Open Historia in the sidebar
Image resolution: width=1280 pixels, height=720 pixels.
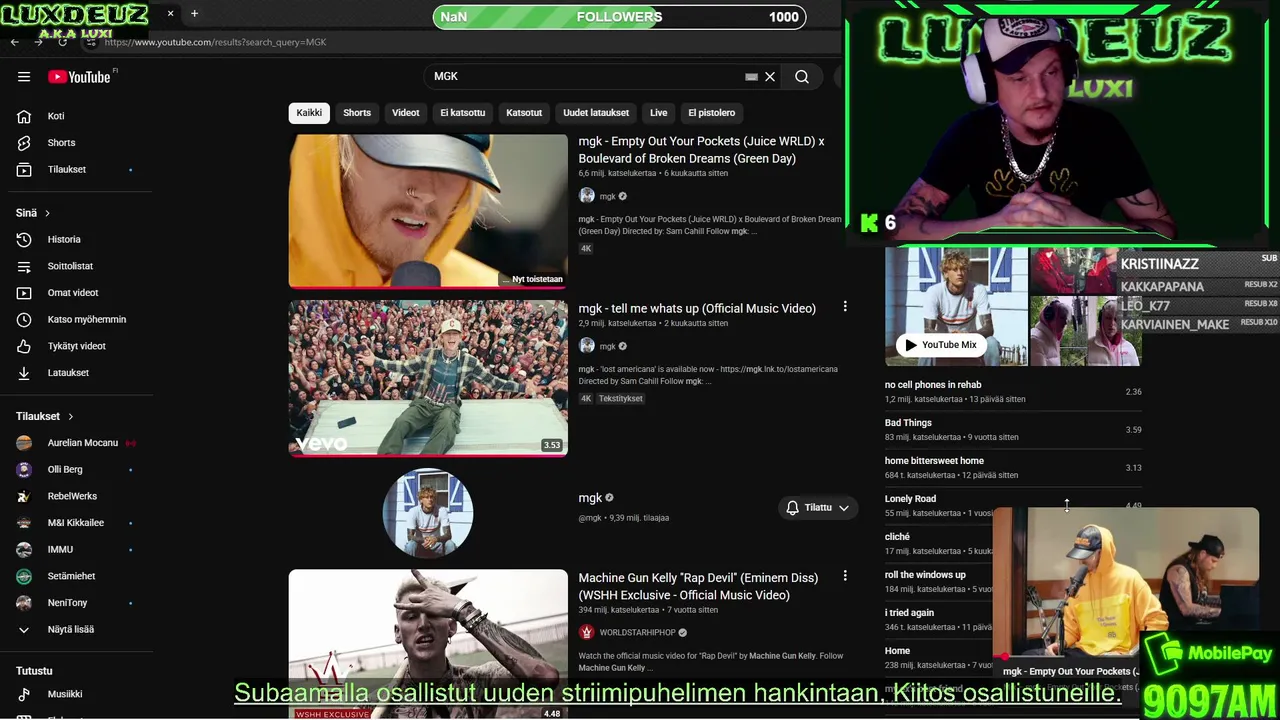pyautogui.click(x=64, y=239)
